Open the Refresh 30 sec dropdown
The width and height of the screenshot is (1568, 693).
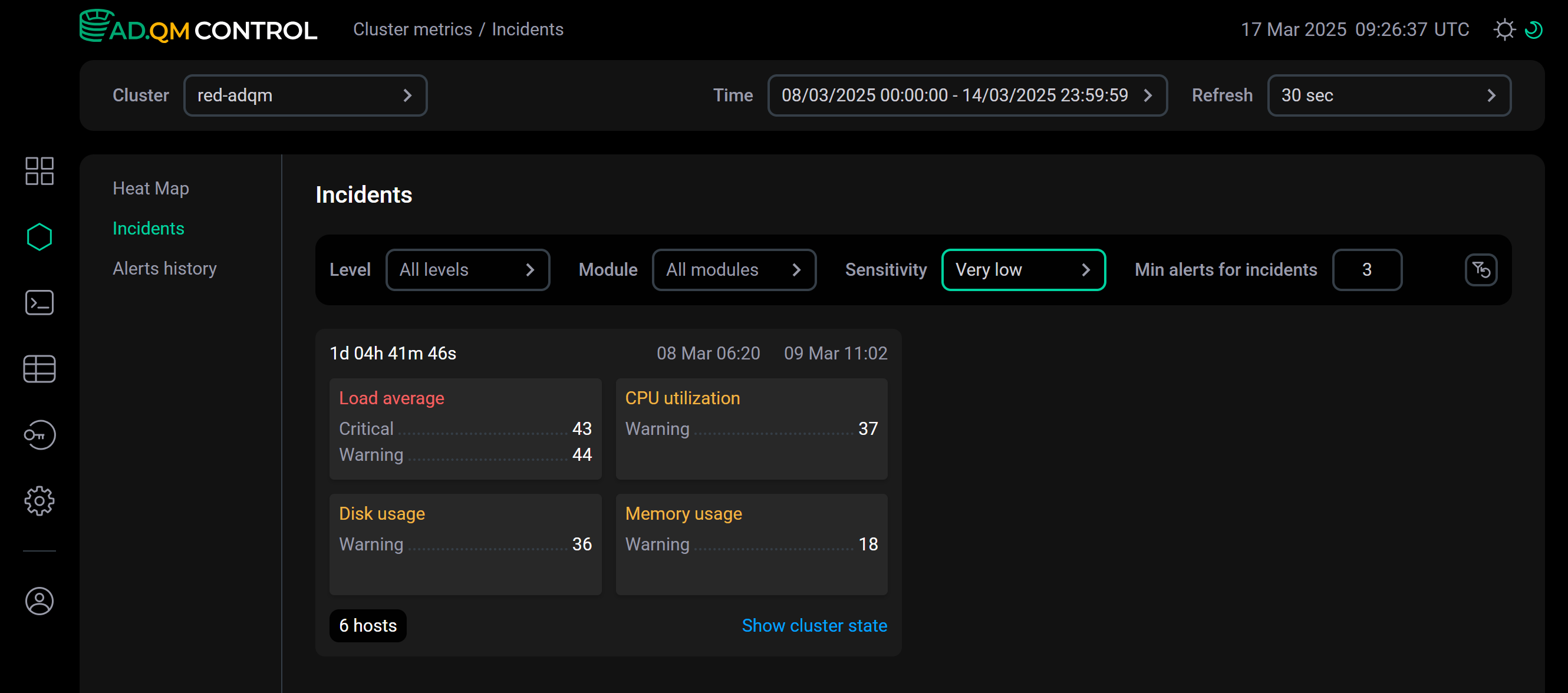click(x=1388, y=95)
